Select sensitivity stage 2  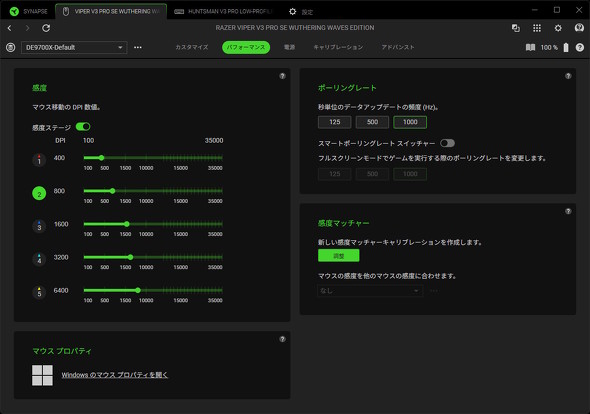(39, 193)
